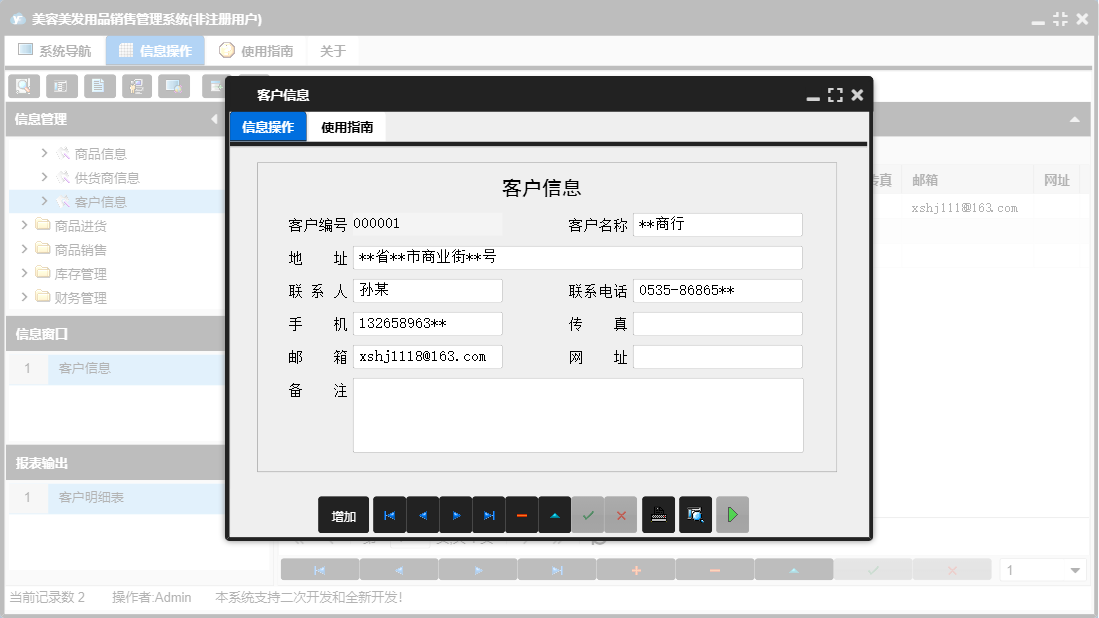
Task: Click the 增加 button to add record
Action: click(x=343, y=514)
